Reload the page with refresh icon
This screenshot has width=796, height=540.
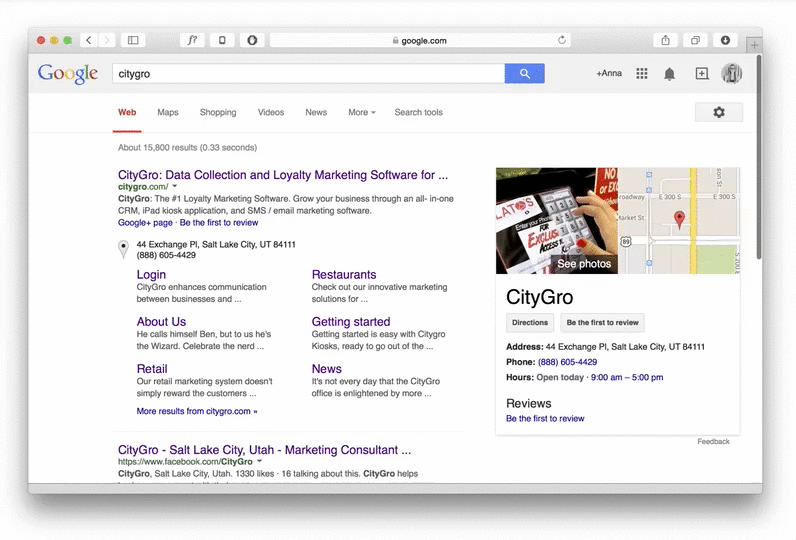coord(561,40)
